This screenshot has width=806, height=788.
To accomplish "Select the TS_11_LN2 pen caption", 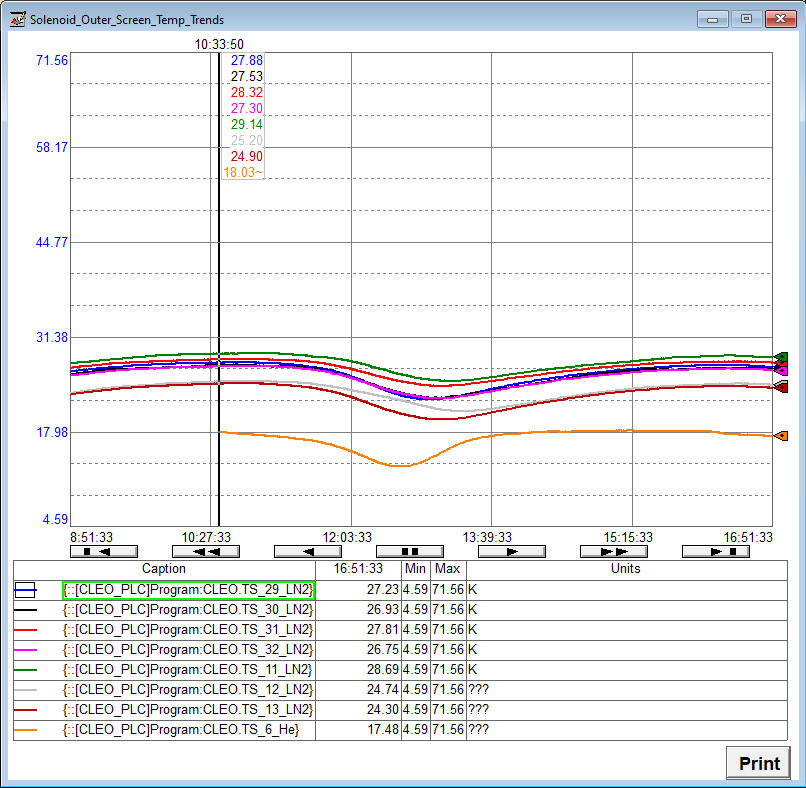I will point(188,670).
